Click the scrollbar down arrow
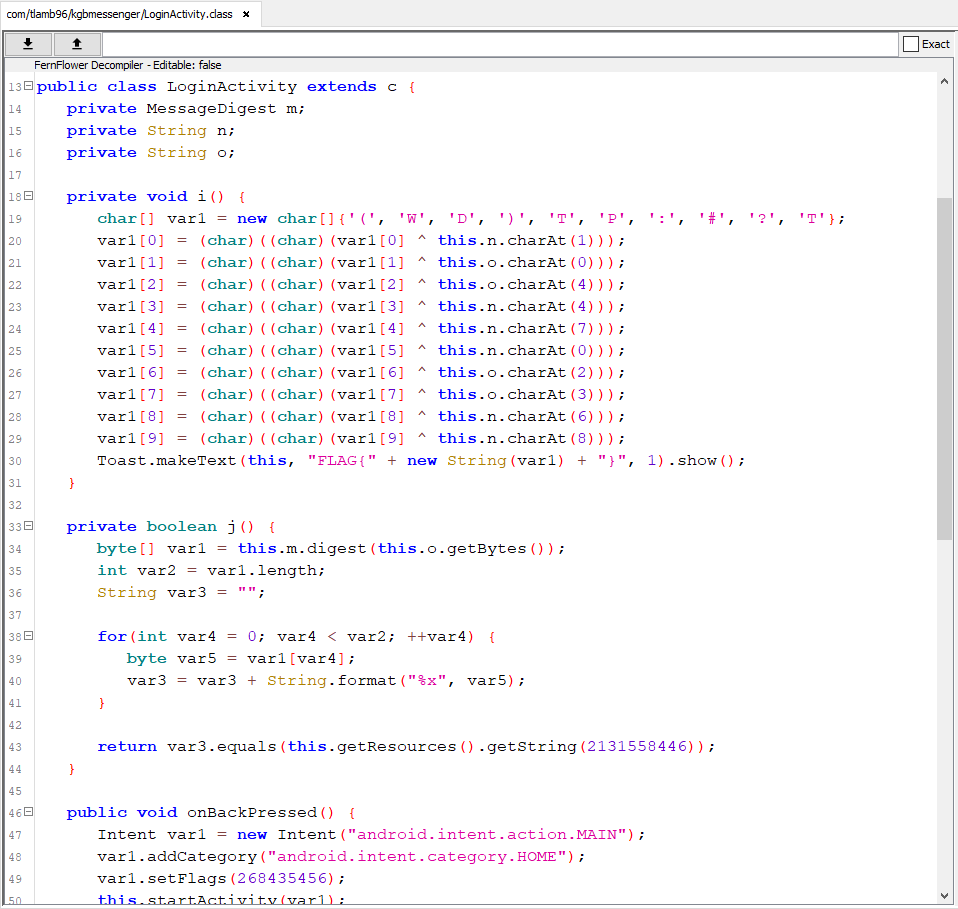958x909 pixels. tap(945, 896)
